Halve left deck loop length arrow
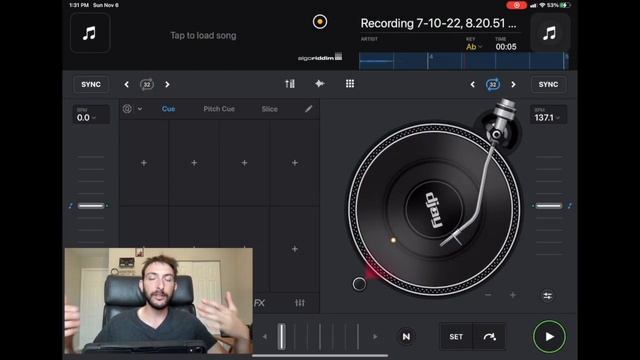This screenshot has width=640, height=360. [127, 84]
